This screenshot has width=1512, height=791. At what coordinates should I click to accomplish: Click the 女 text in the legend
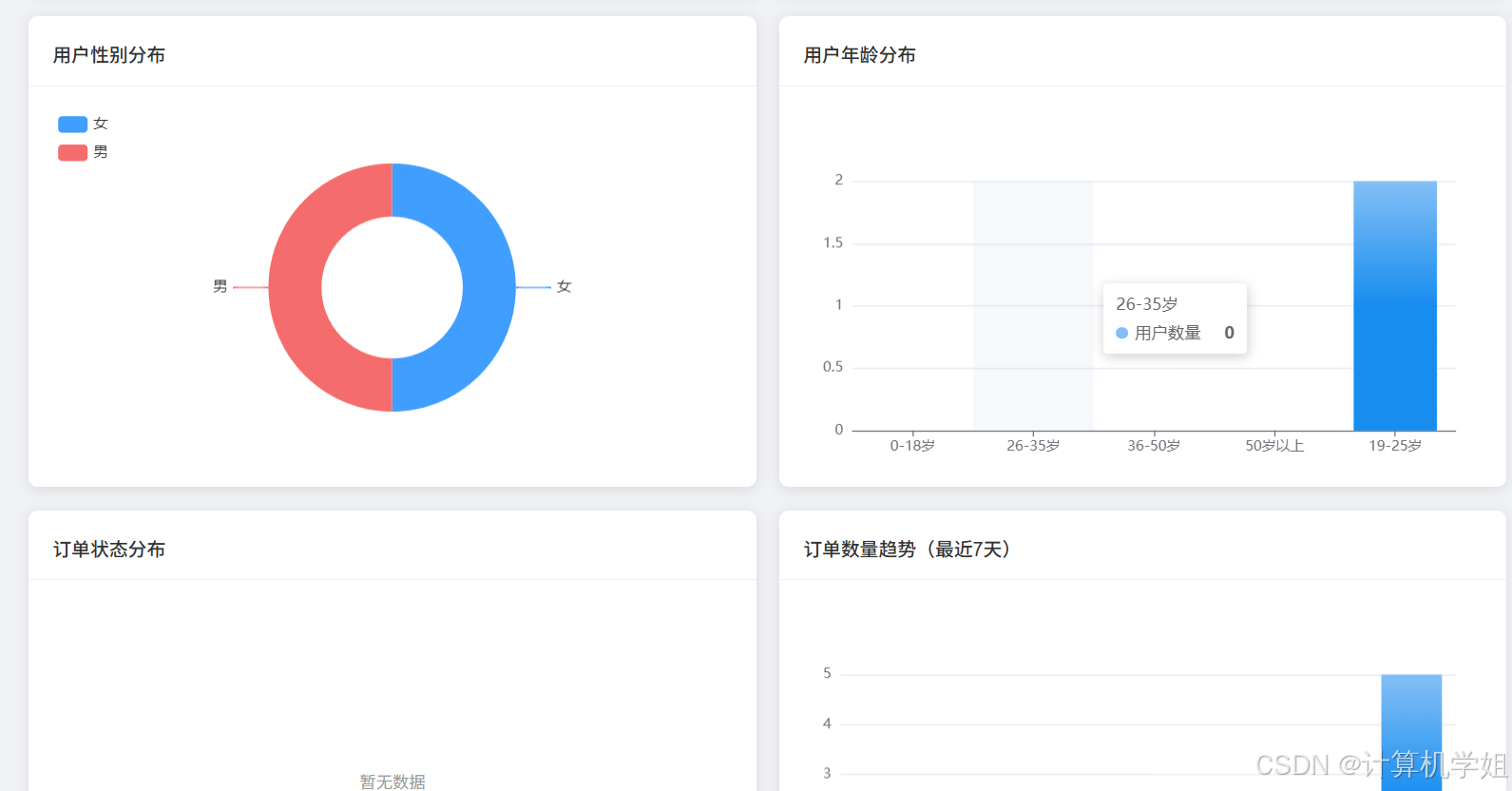[x=101, y=125]
